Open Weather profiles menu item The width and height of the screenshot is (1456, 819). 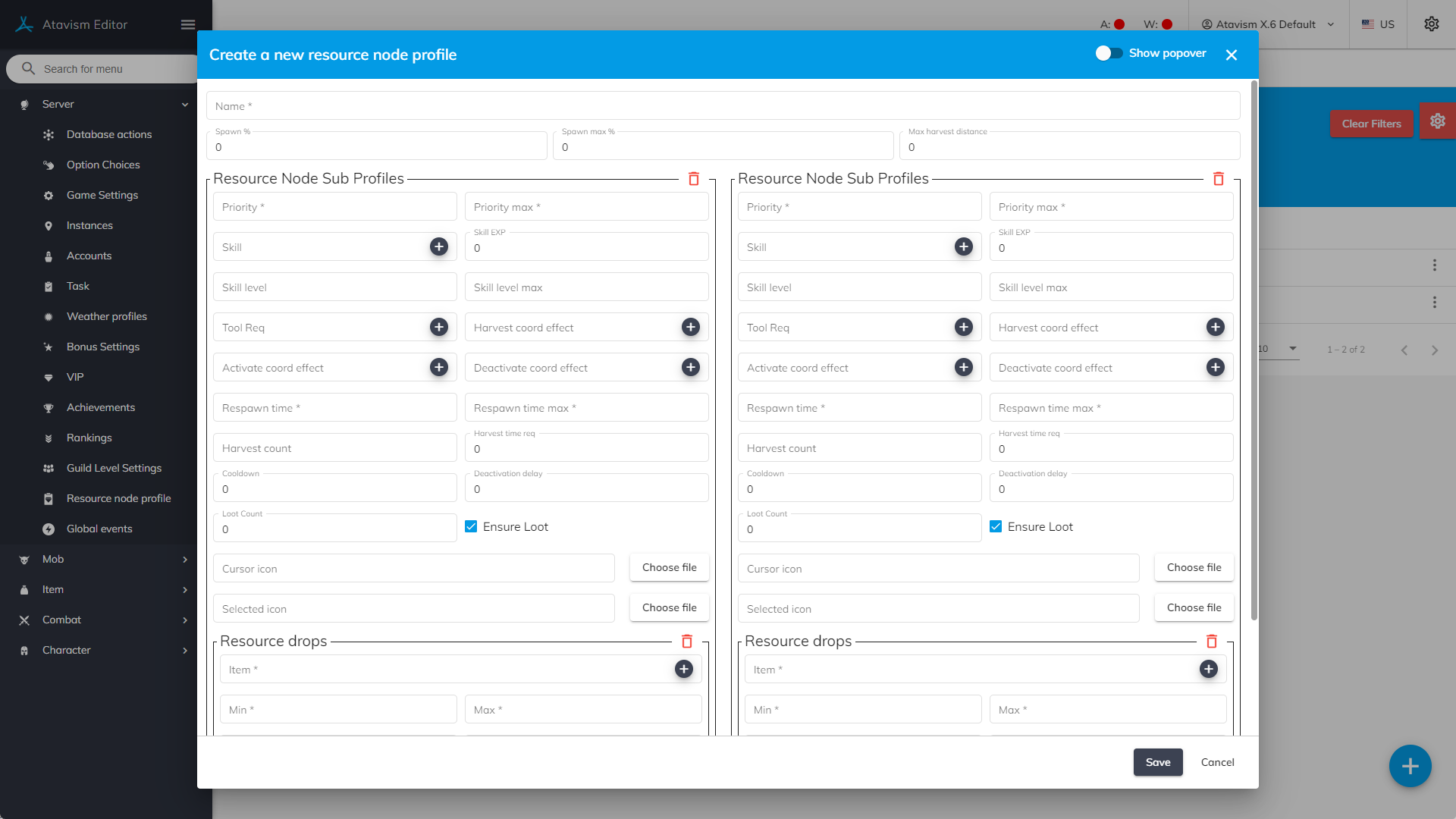pos(107,316)
